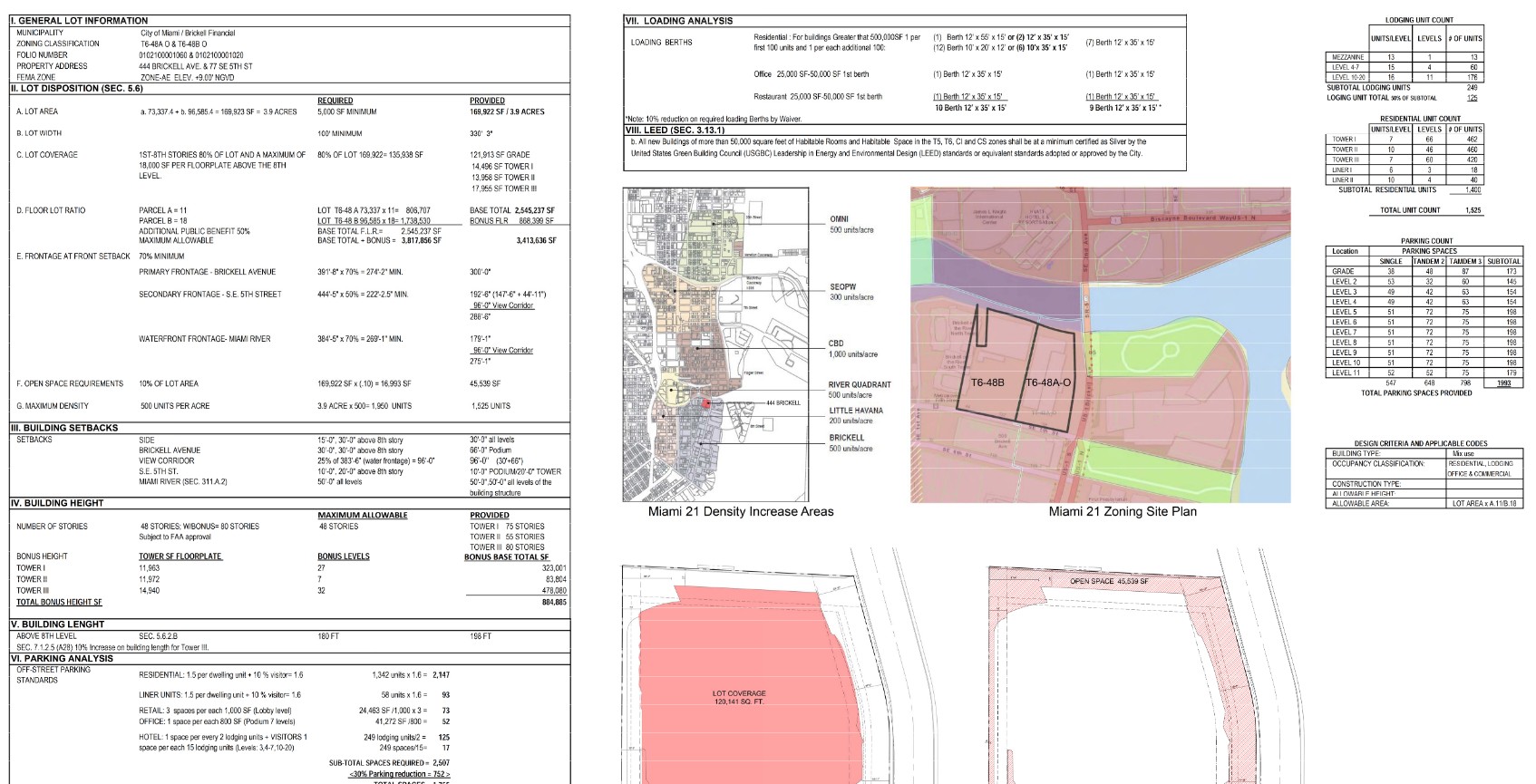The height and width of the screenshot is (784, 1536).
Task: Click the 'PARKING COUNT' table title
Action: 1426,241
